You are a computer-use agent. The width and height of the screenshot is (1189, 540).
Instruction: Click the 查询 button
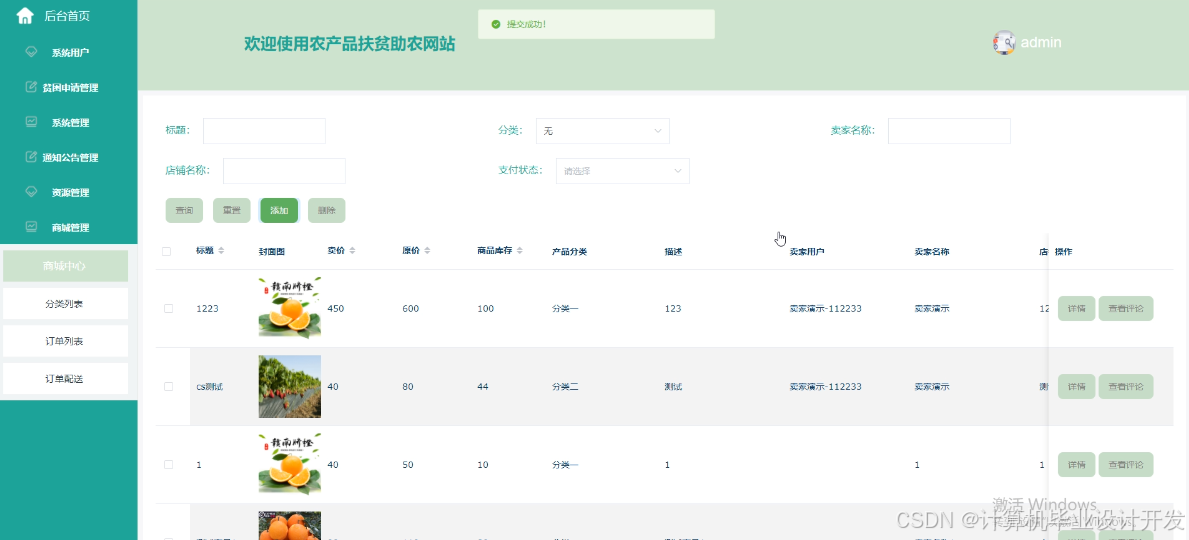coord(184,210)
